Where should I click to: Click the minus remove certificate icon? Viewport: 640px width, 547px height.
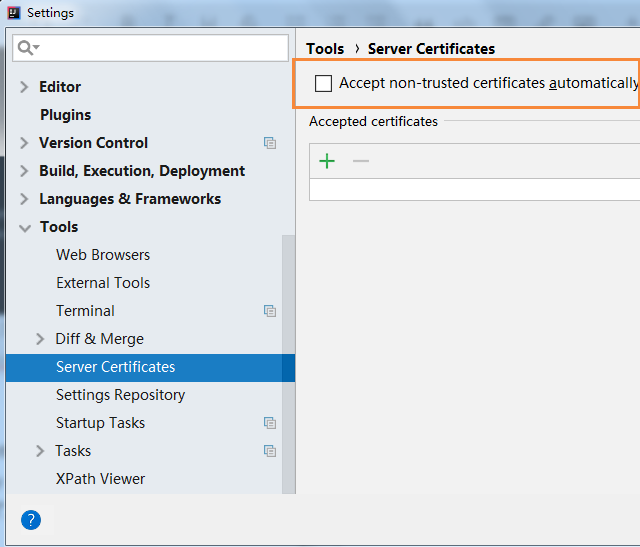361,161
